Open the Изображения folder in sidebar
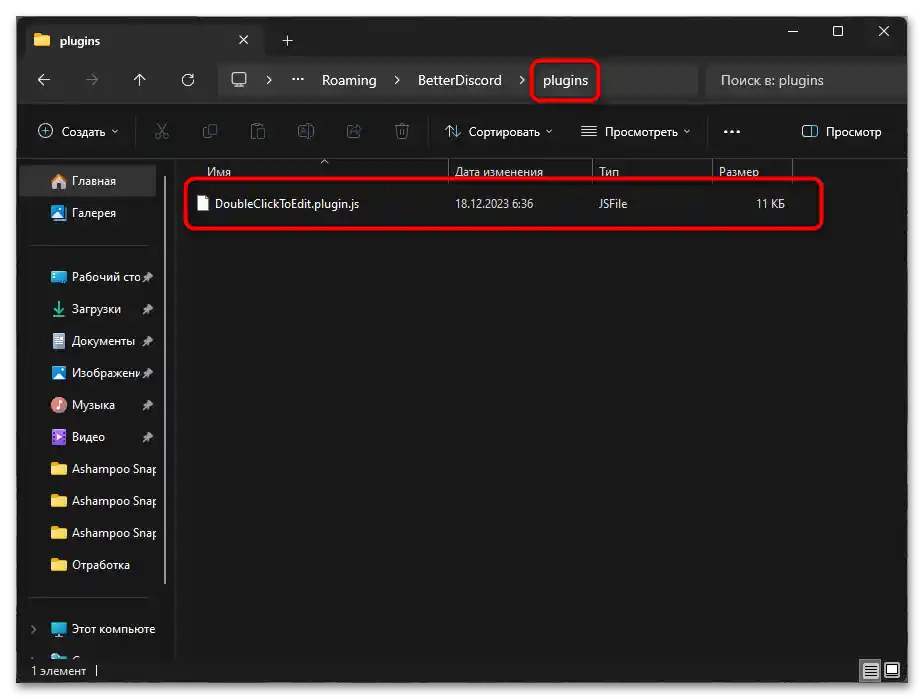This screenshot has height=699, width=924. tap(97, 373)
